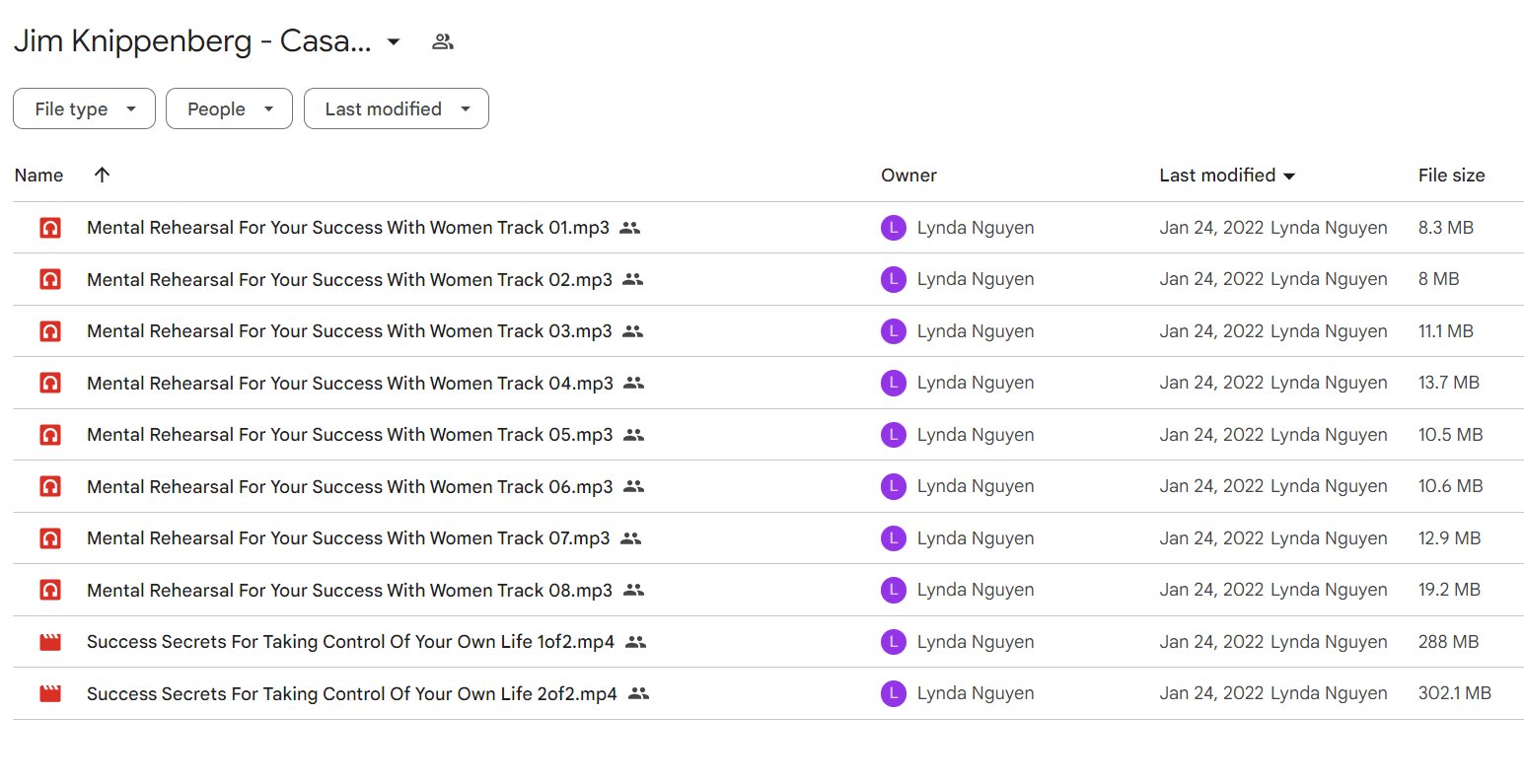Click the Jim Knippenberg folder title
The height and width of the screenshot is (784, 1524).
192,41
